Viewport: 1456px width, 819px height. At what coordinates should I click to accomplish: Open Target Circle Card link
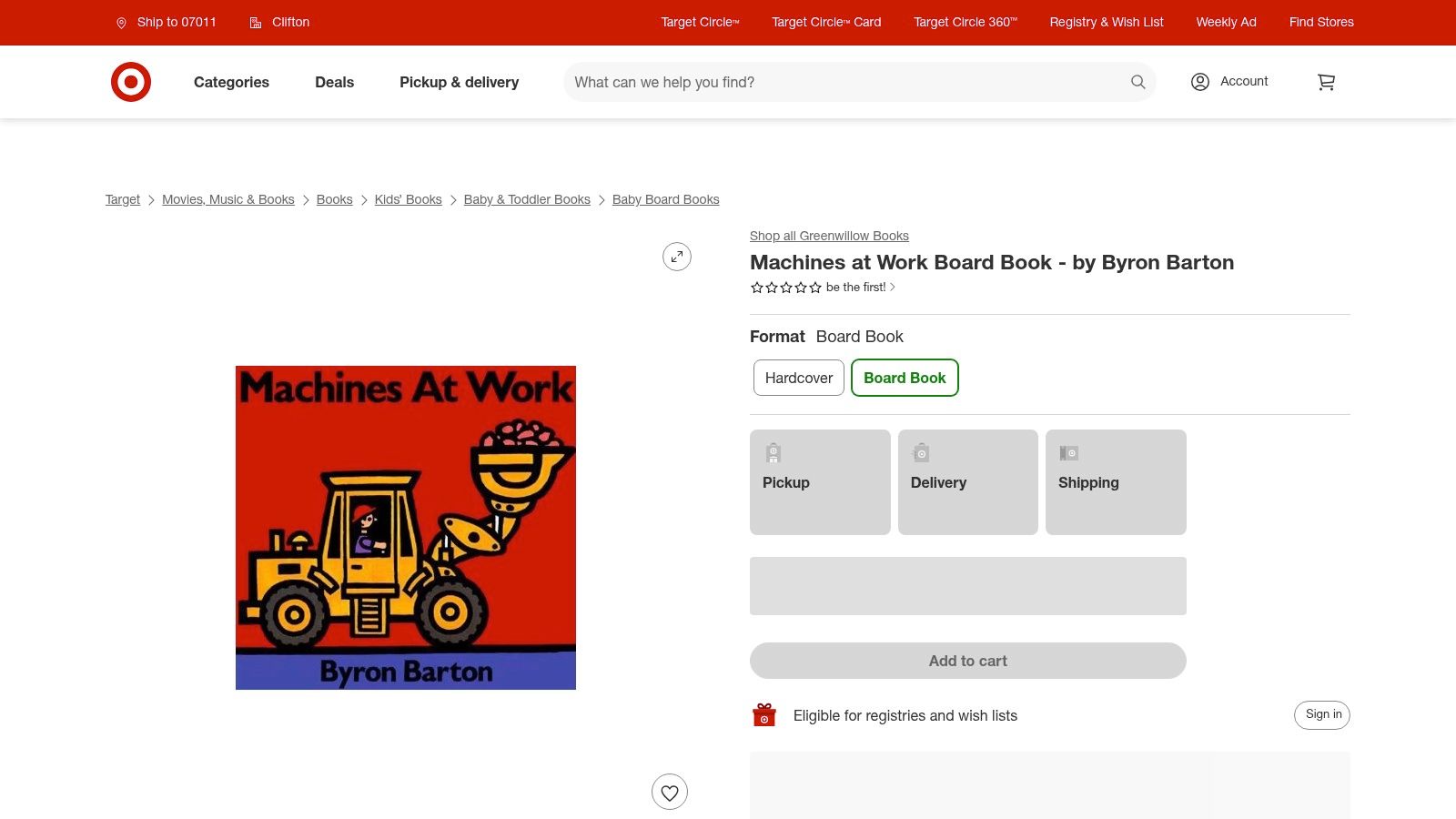point(826,23)
